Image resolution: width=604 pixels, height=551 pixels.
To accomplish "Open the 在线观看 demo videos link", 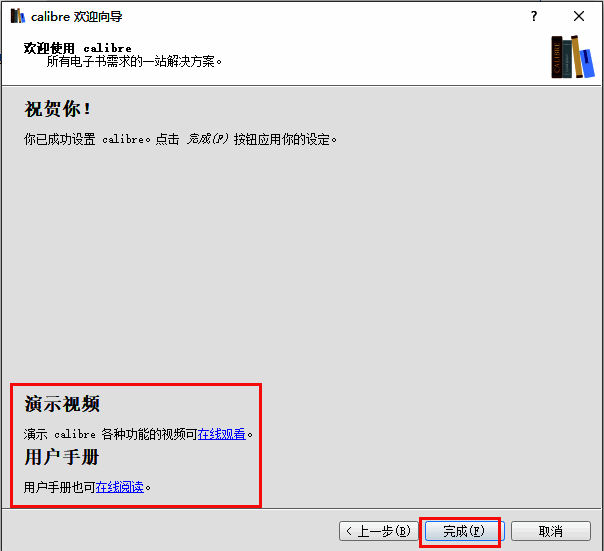I will tap(221, 434).
